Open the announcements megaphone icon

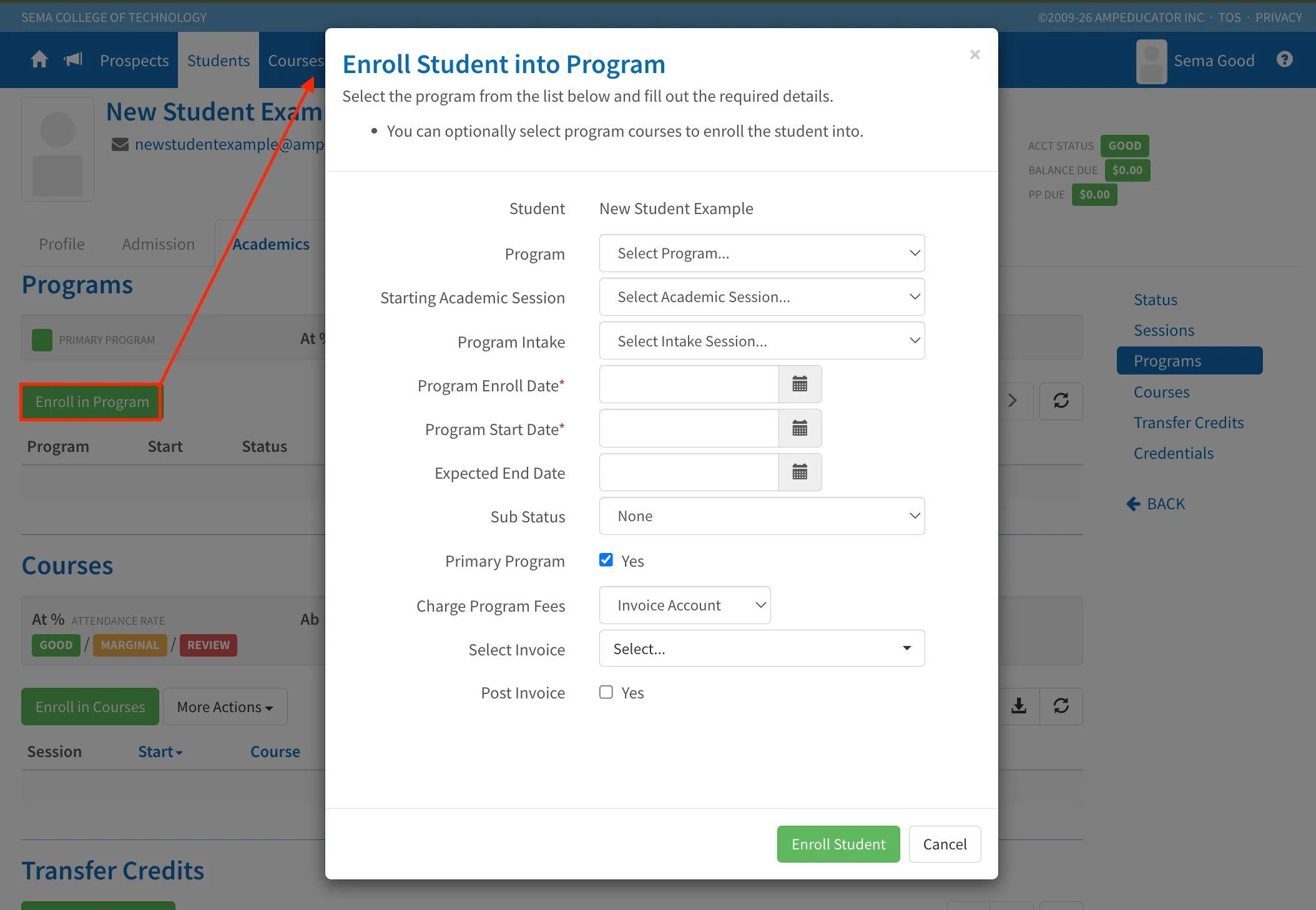pos(74,60)
